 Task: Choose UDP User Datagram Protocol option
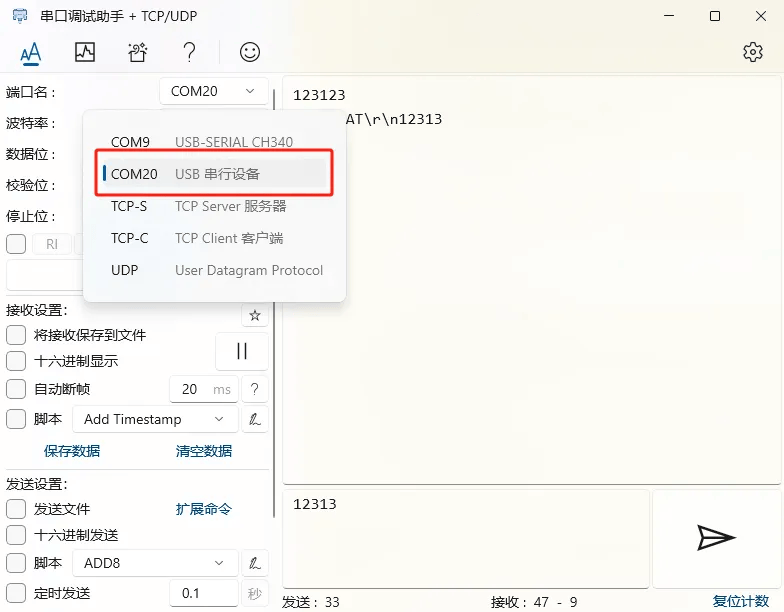(215, 270)
